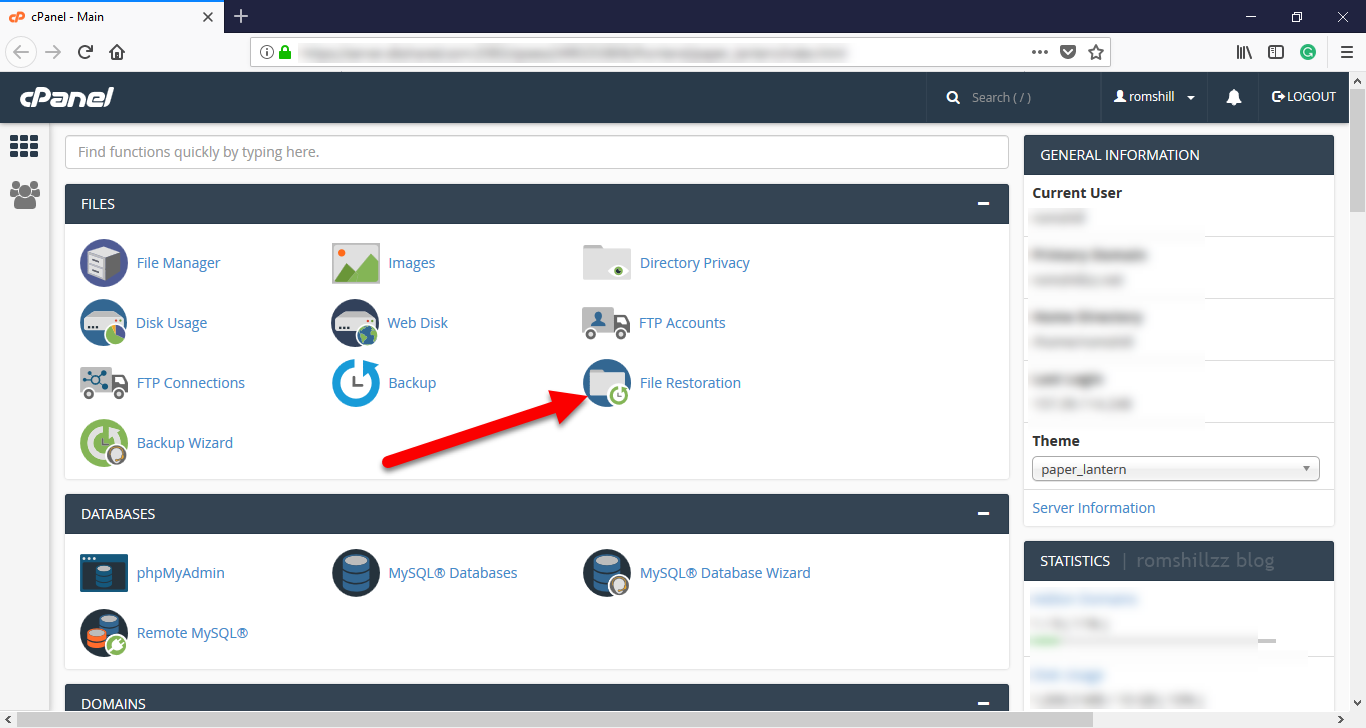Open the notifications bell

tap(1233, 96)
